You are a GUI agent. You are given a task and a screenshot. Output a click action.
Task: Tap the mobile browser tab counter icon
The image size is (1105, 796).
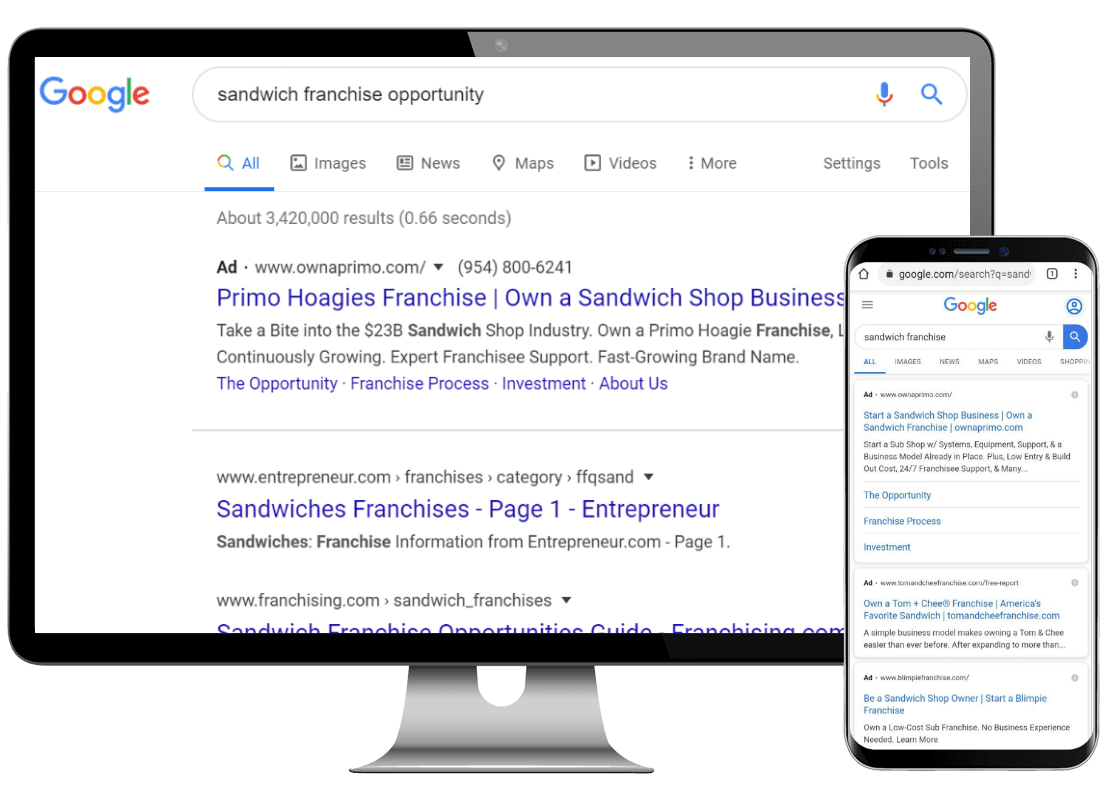tap(1052, 274)
